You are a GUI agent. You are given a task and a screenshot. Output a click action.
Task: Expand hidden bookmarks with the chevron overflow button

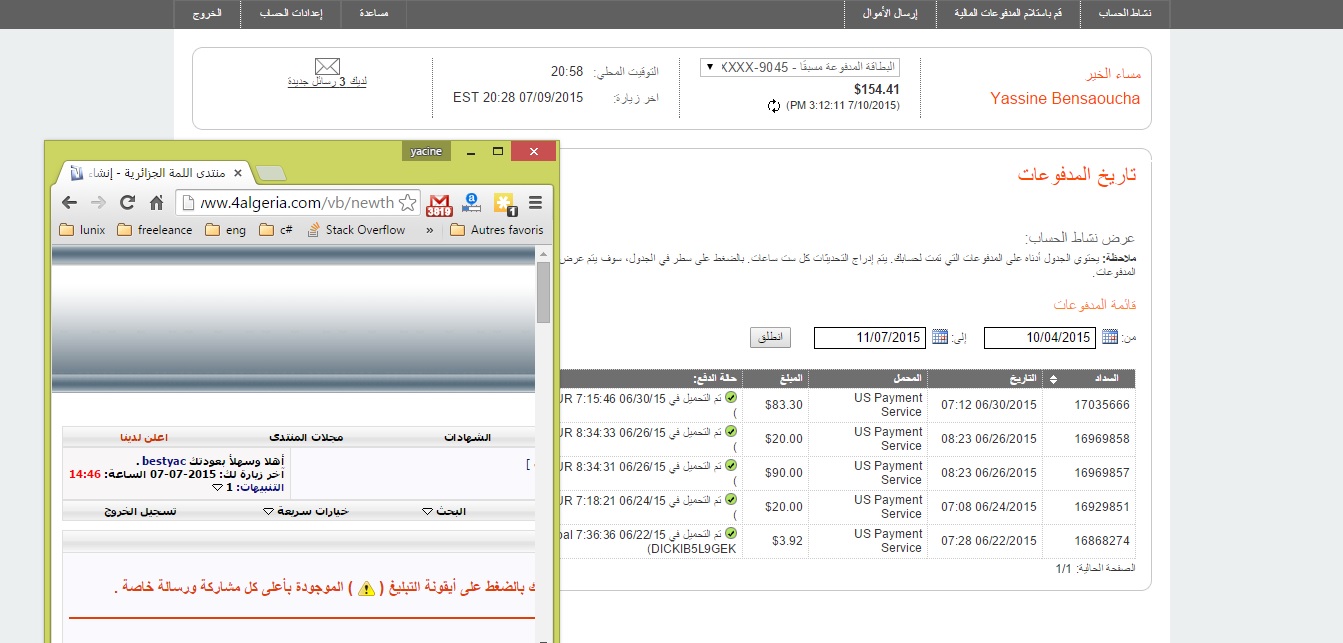(x=430, y=230)
